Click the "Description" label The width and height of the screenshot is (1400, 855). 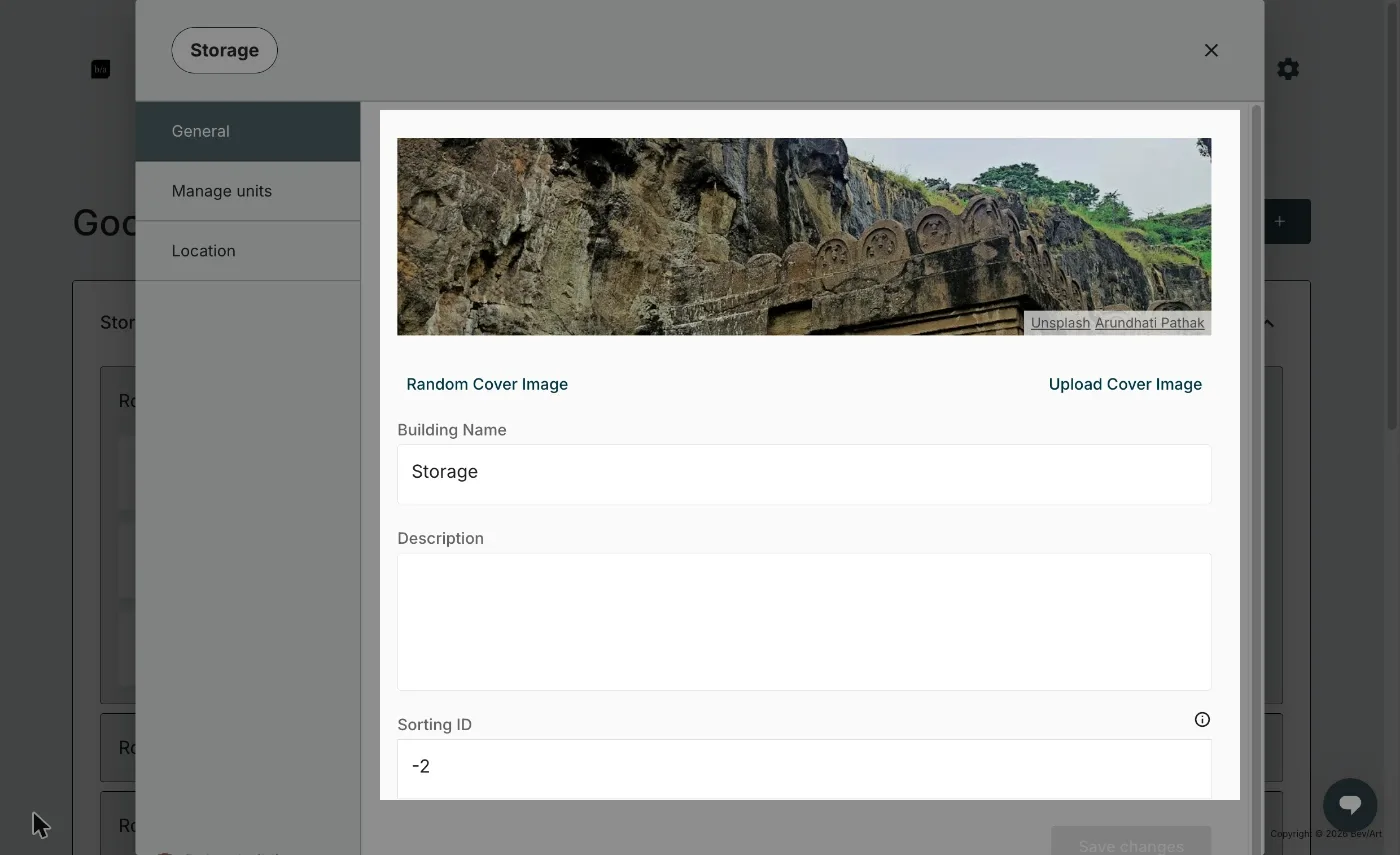440,538
